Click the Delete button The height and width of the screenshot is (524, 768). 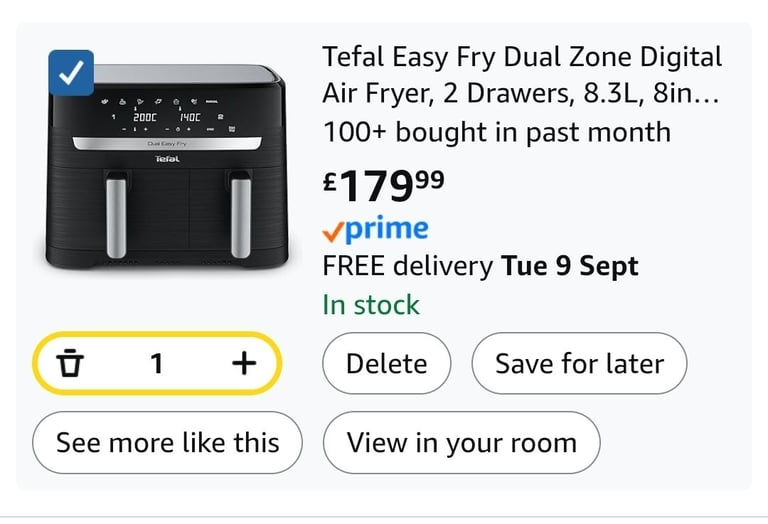coord(386,363)
